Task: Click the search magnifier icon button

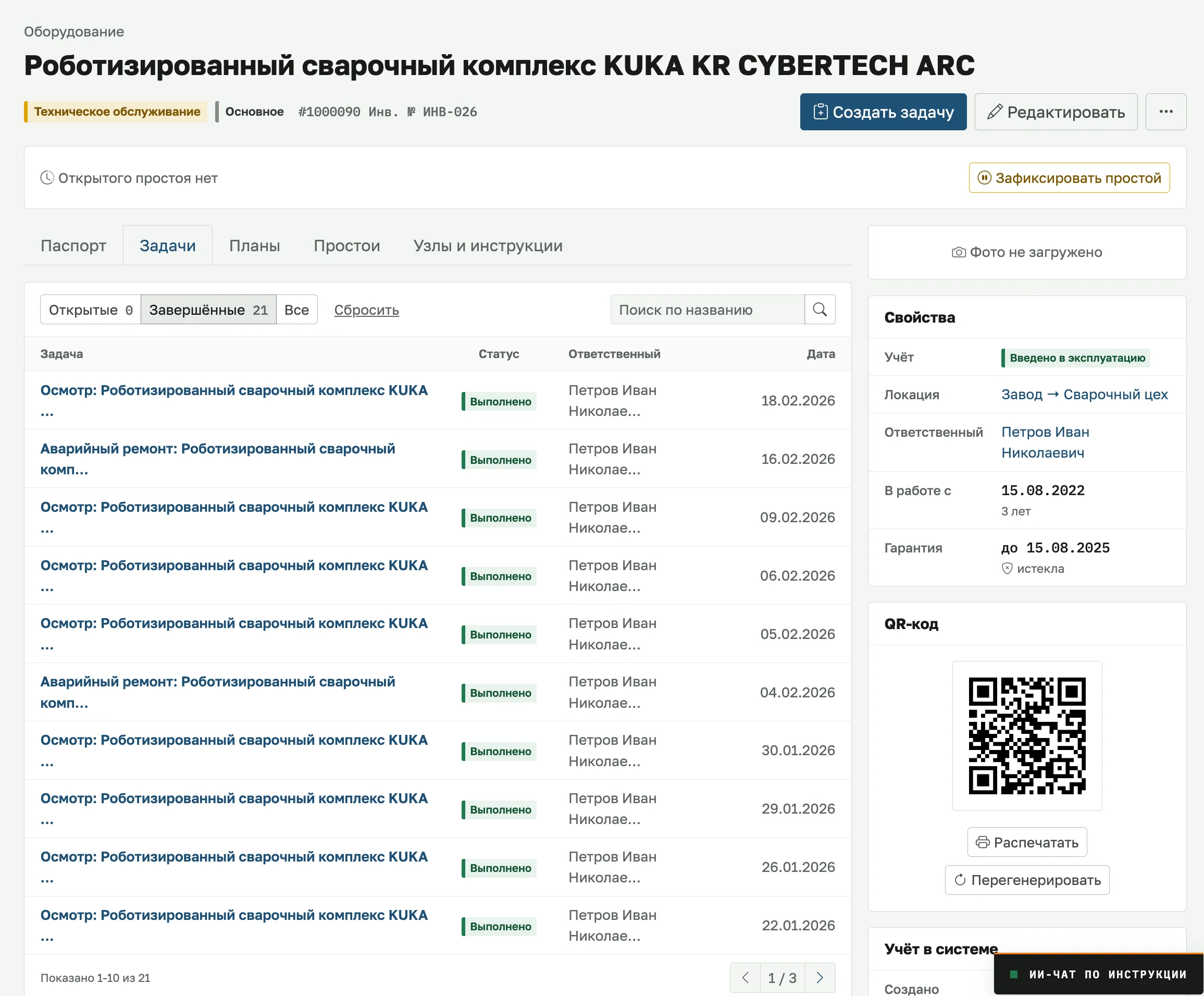Action: pos(820,310)
